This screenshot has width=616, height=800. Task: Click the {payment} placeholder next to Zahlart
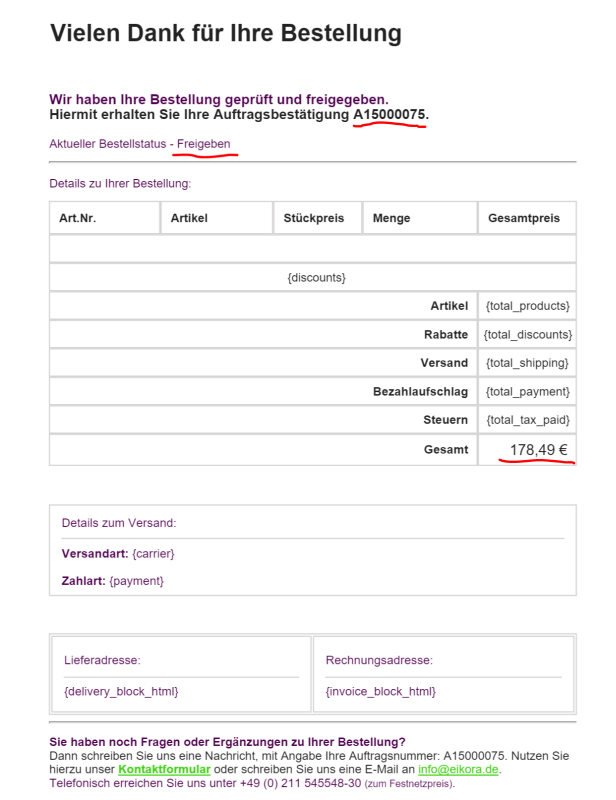tap(136, 581)
